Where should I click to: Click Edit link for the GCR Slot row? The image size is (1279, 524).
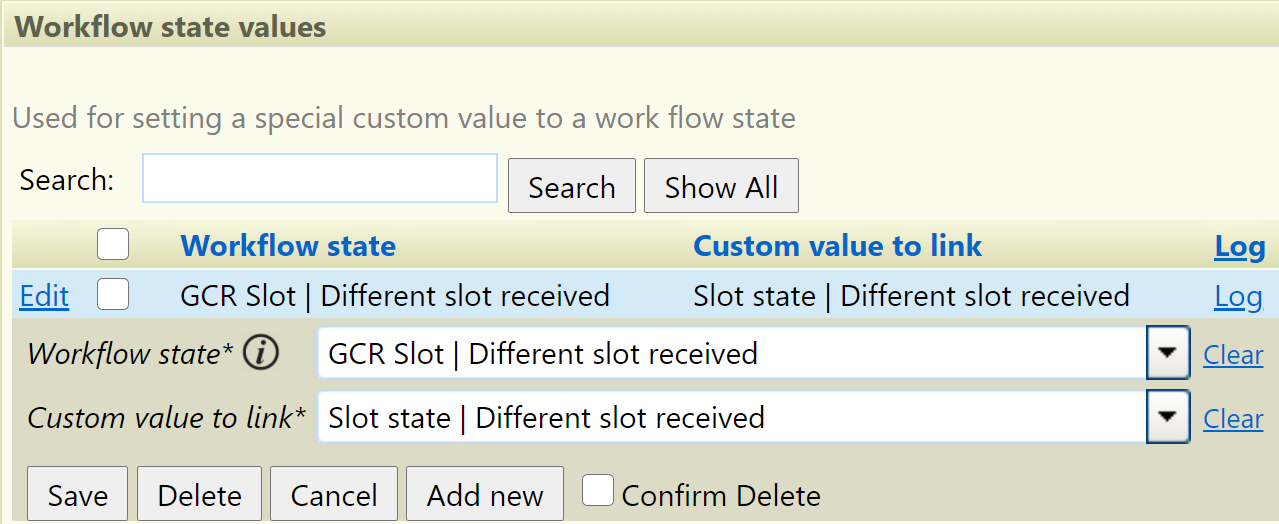coord(44,296)
